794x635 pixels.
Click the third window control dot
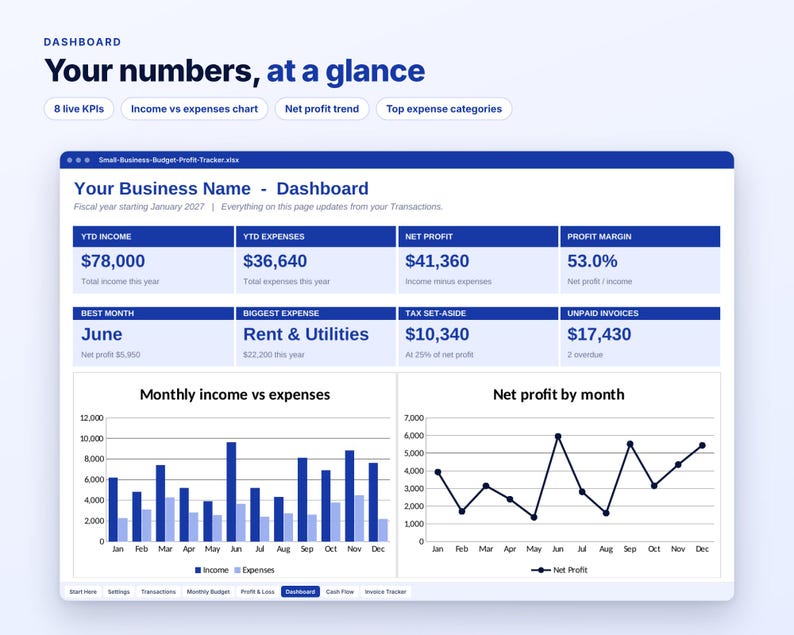[x=87, y=160]
